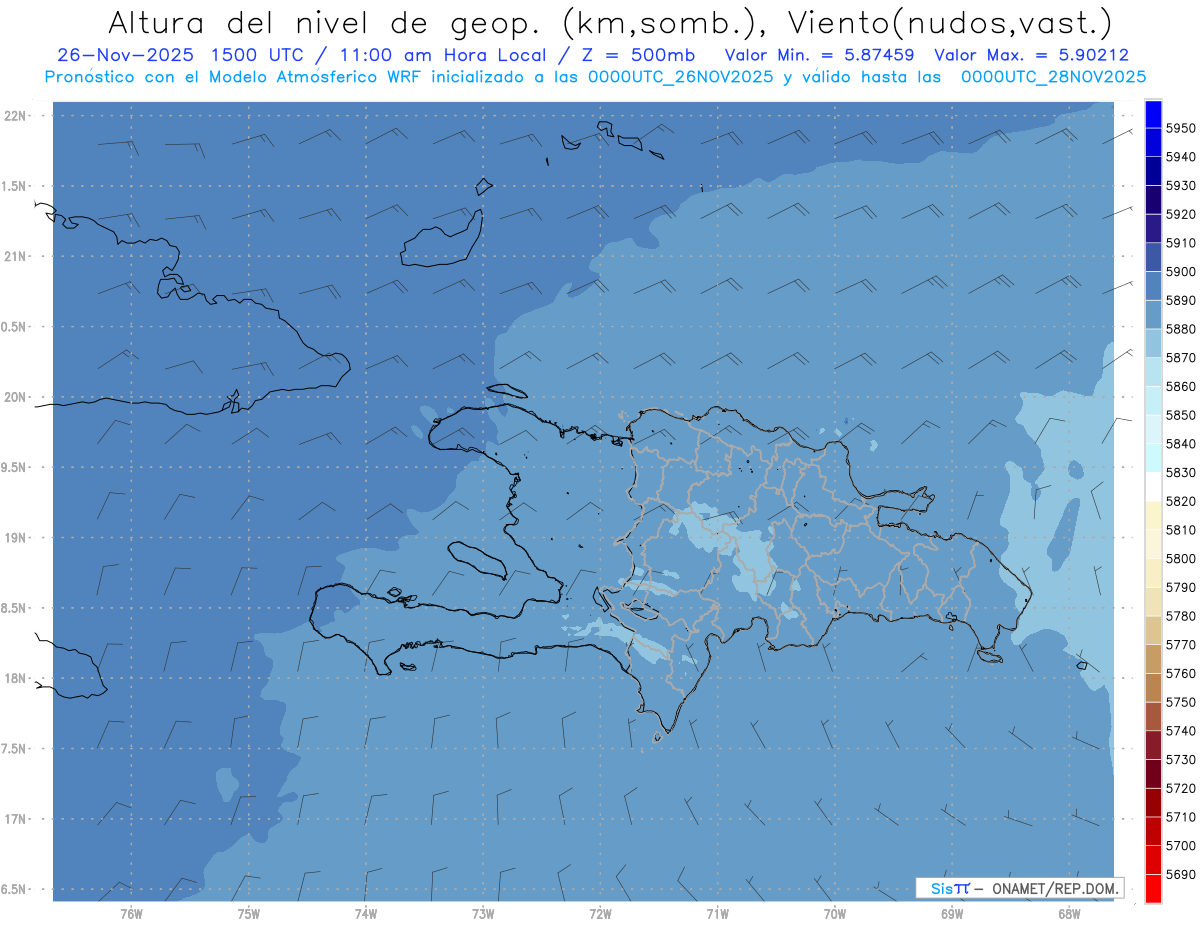Click the '72W' longitude label
Screen dimensions: 1200x927
click(x=600, y=914)
